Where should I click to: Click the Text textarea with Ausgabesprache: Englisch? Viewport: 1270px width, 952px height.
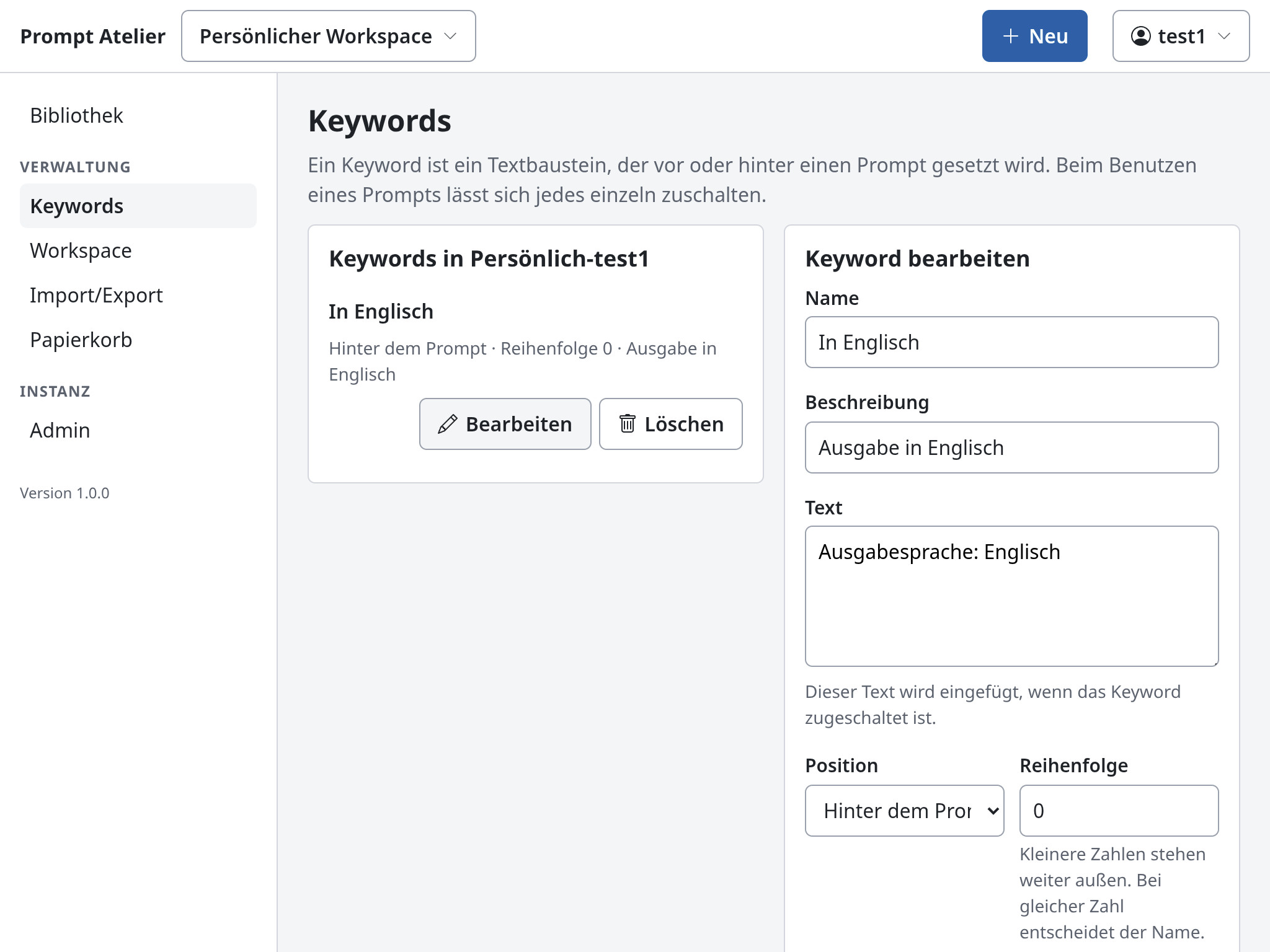1011,596
